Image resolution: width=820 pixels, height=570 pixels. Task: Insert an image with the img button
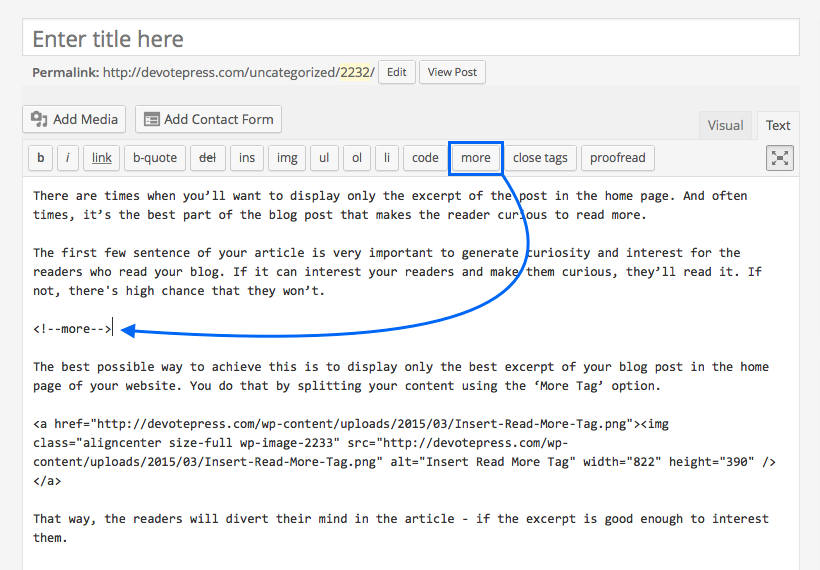[x=287, y=158]
